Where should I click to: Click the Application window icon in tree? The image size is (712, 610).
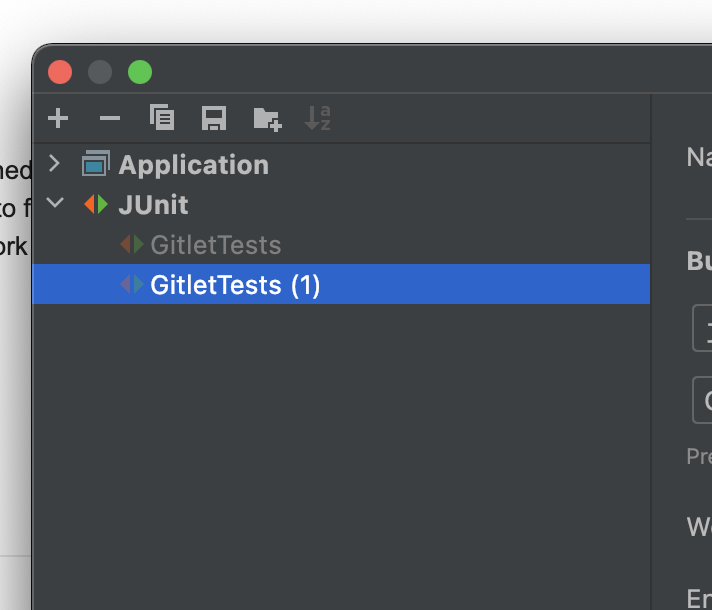pyautogui.click(x=96, y=165)
